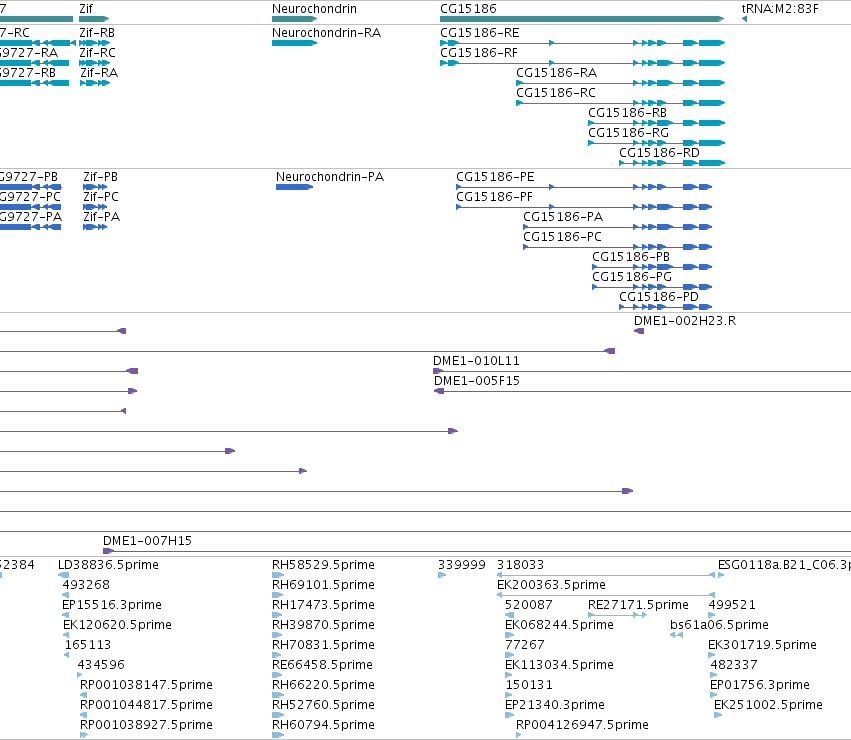Click EST RH69101.5prime
Viewport: 851px width, 740px height.
(x=323, y=585)
